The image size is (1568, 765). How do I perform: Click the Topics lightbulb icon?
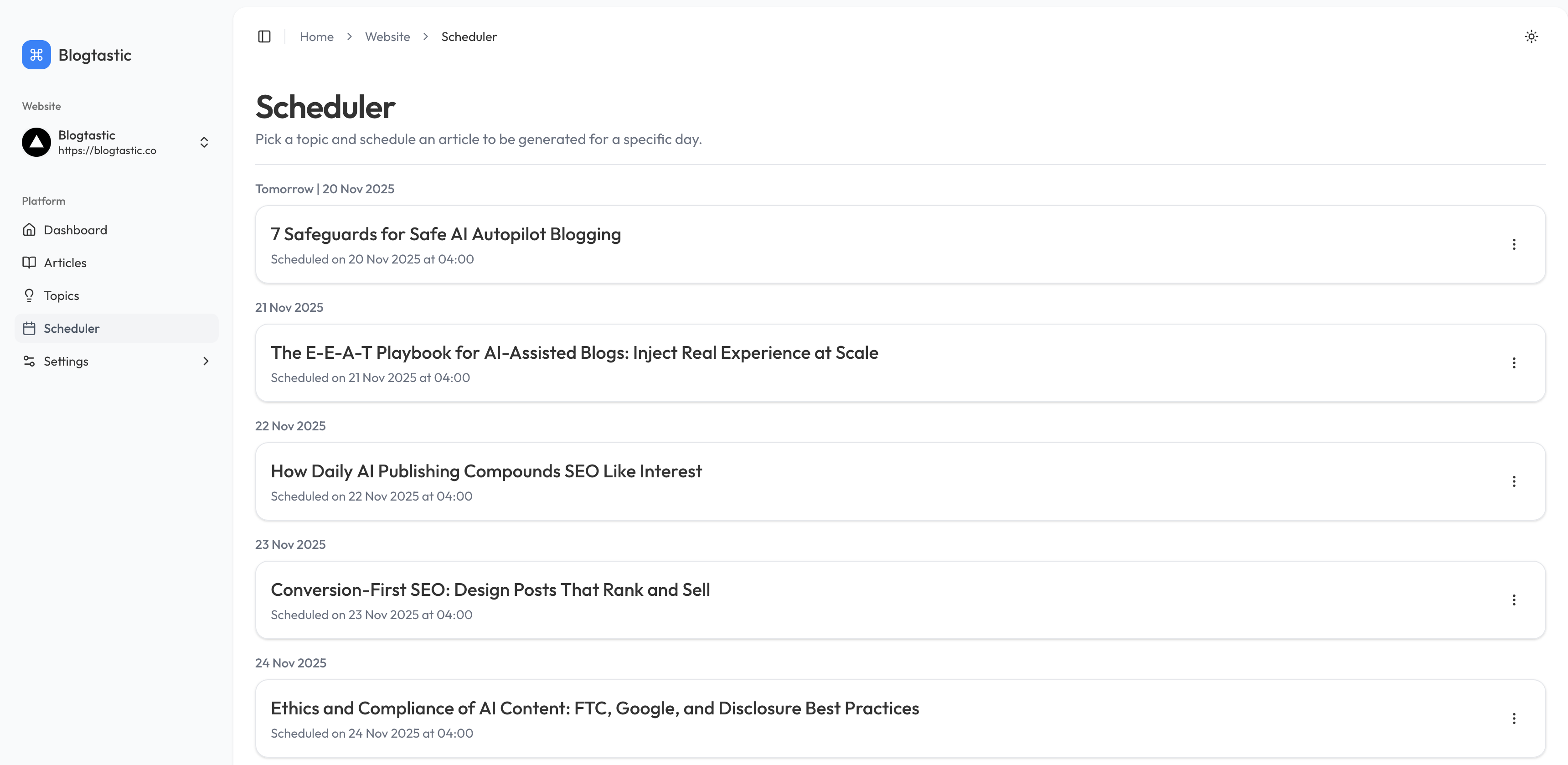(29, 296)
